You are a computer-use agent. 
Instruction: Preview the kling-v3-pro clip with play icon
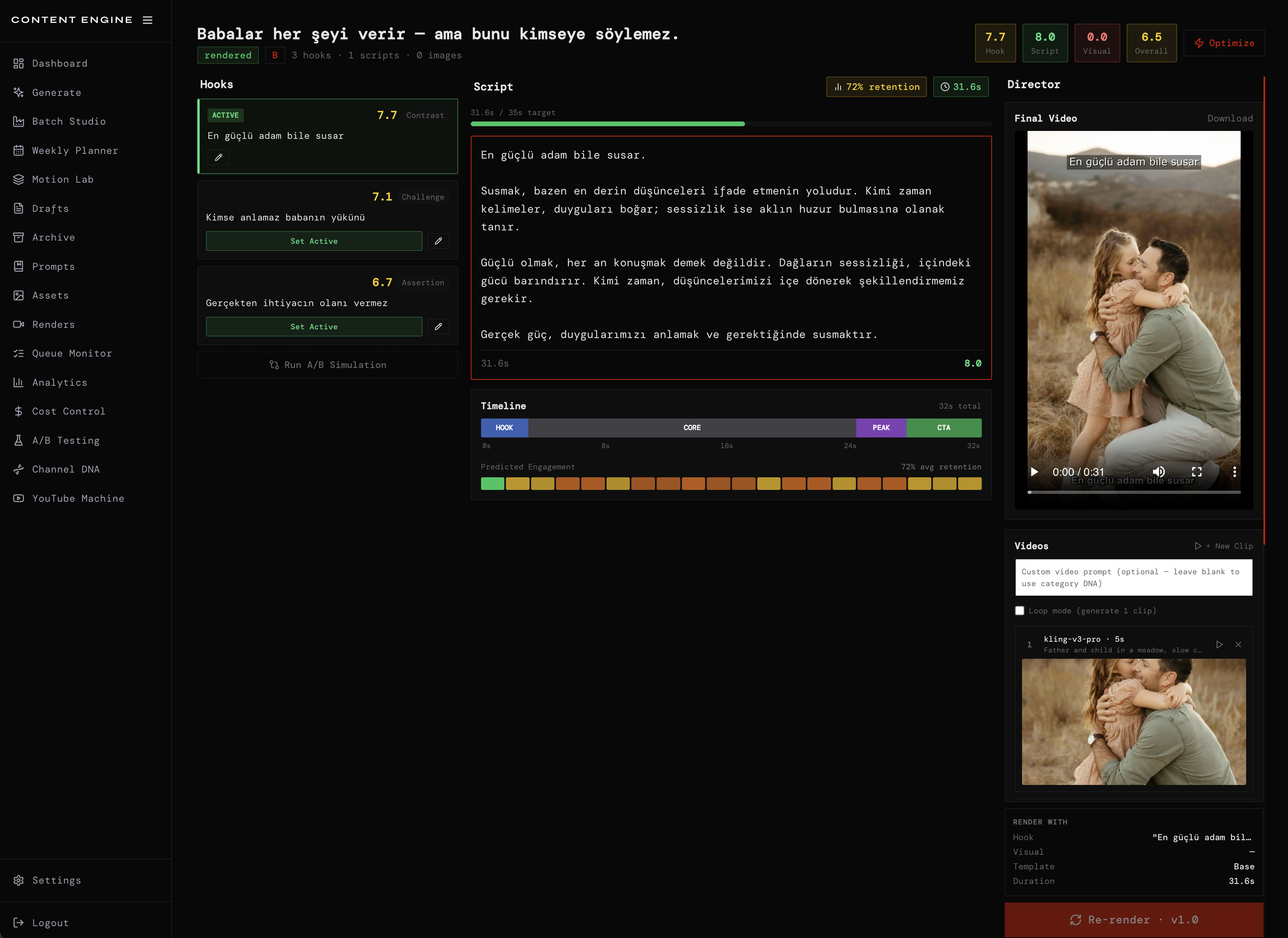[x=1219, y=645]
